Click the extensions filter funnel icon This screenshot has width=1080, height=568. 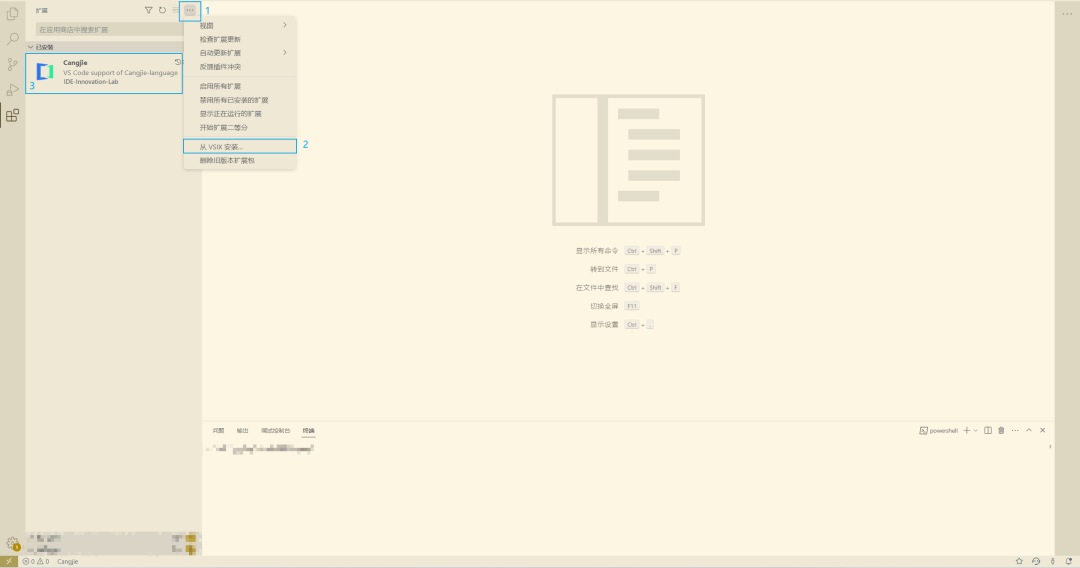coord(148,10)
